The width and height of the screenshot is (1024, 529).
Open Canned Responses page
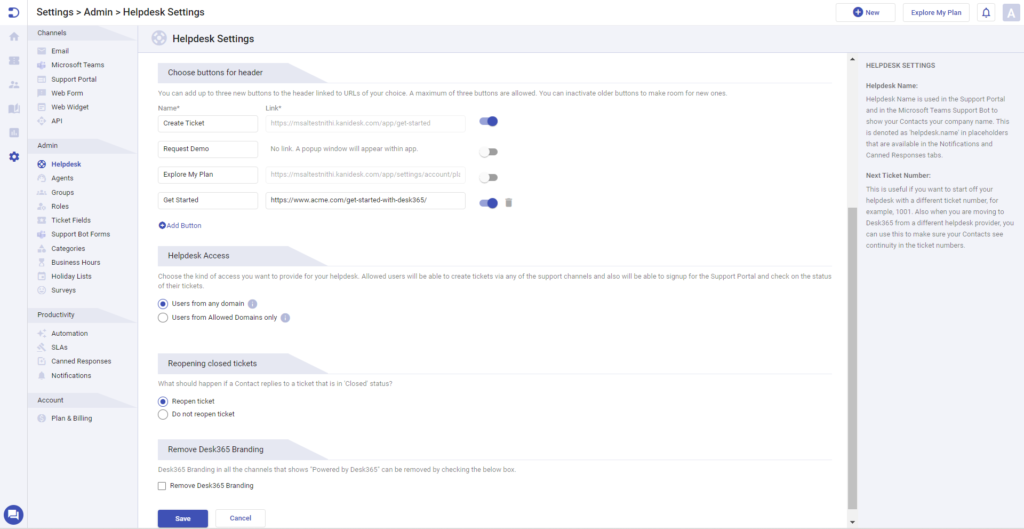click(81, 361)
